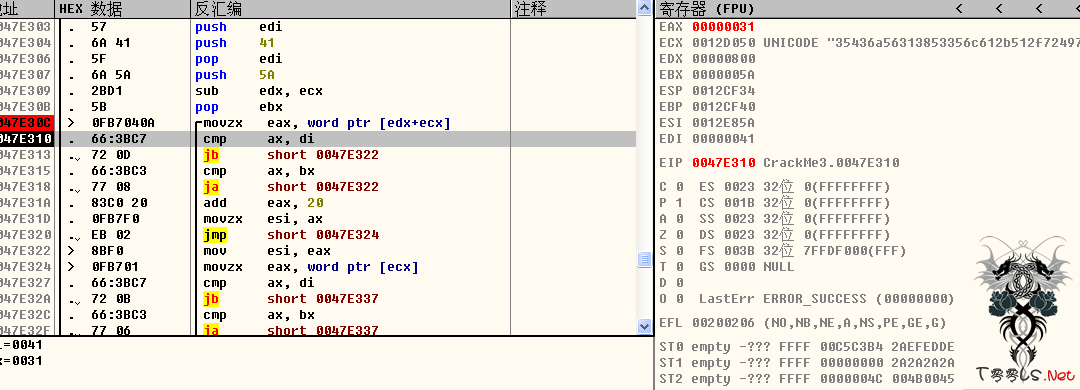
Task: Click the current EIP address 047E310 in listing
Action: [26, 138]
